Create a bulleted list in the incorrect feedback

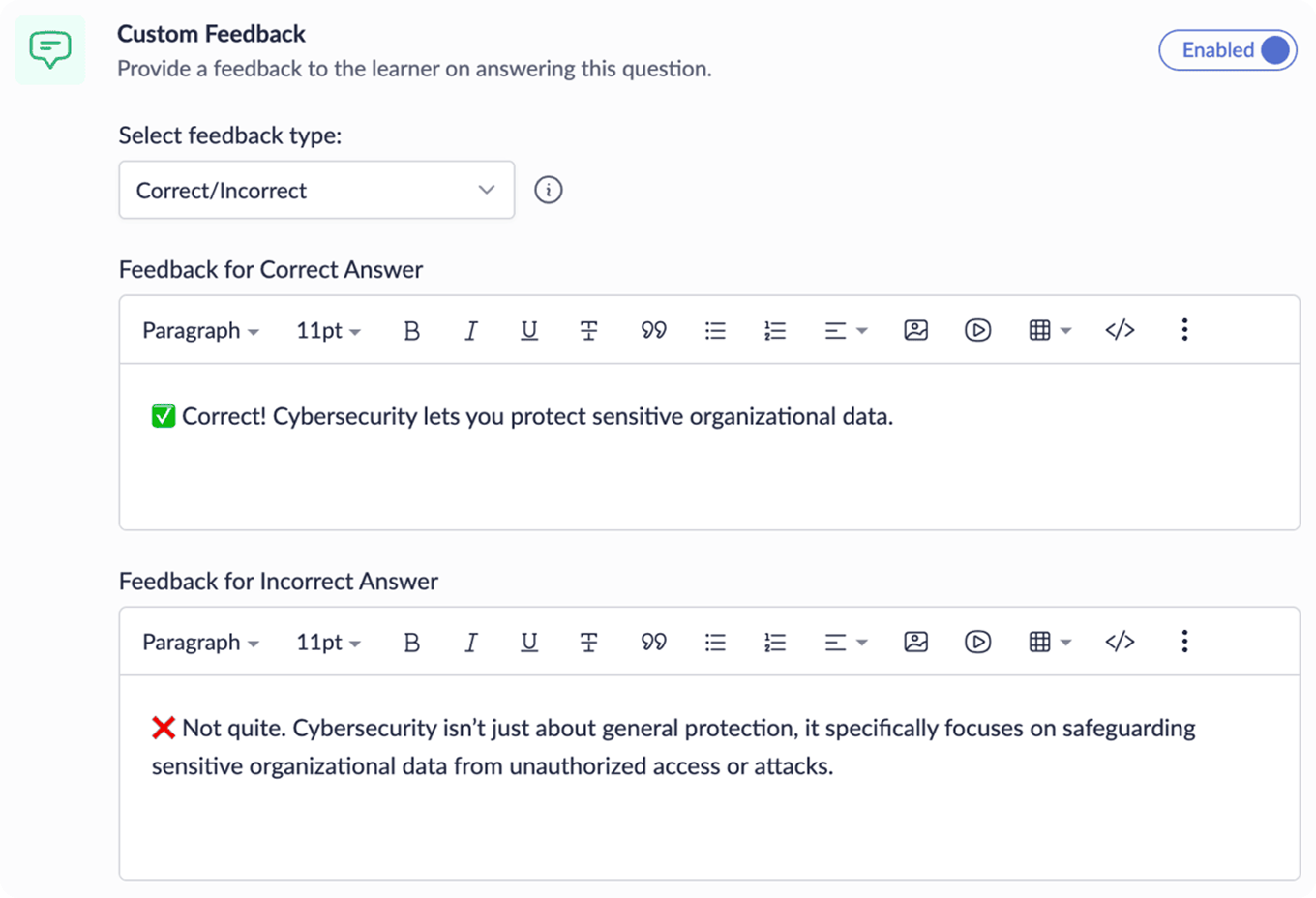[x=715, y=641]
